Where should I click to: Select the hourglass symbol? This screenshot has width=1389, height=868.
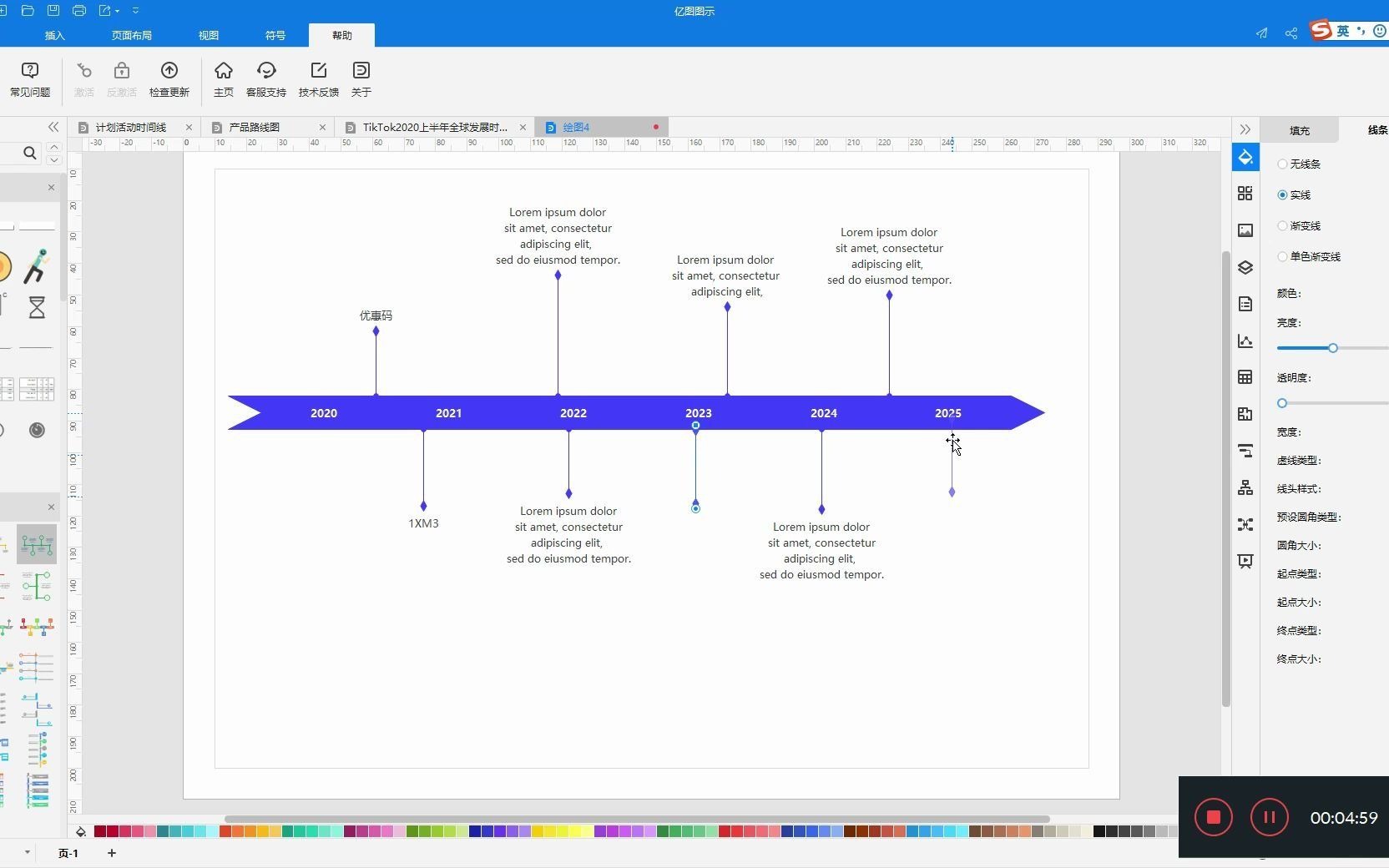pos(37,307)
